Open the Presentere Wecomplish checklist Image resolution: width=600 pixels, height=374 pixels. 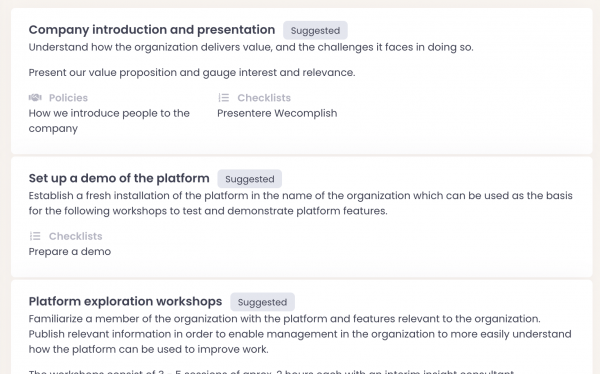tap(277, 113)
